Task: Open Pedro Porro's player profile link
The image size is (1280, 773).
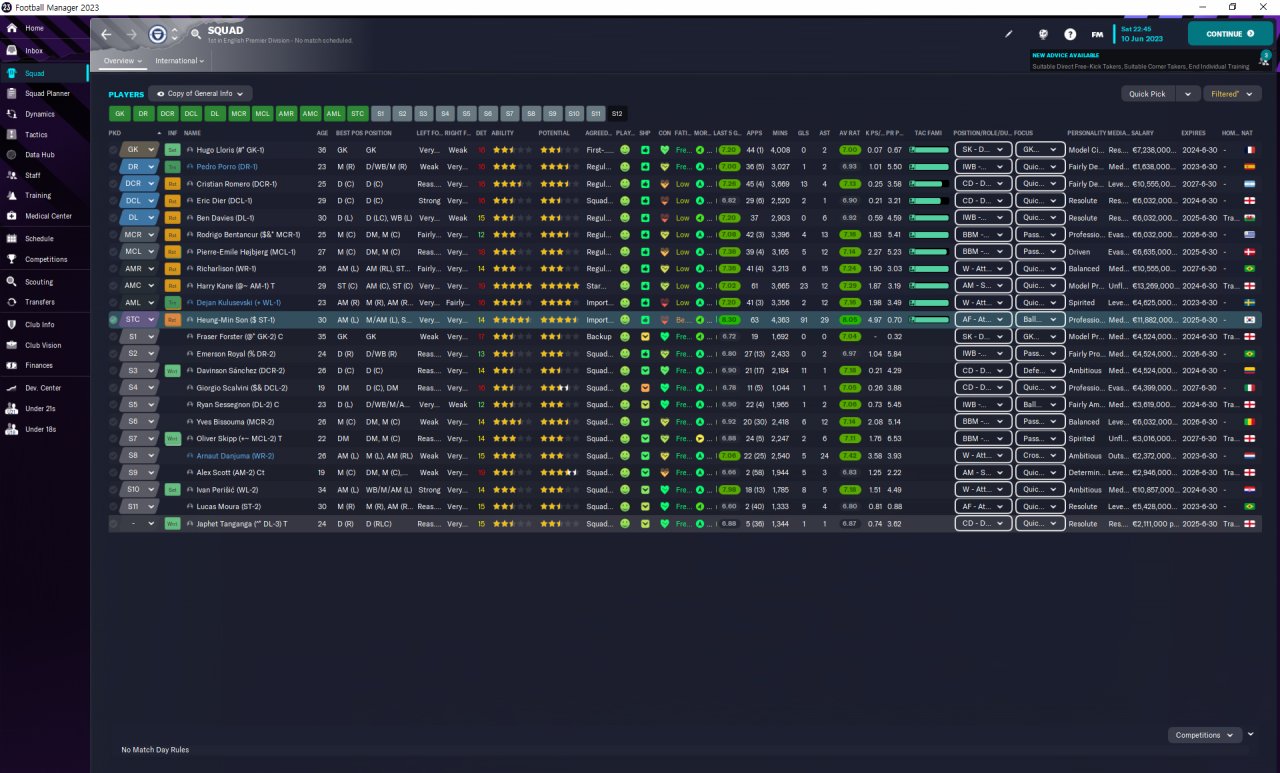Action: pyautogui.click(x=227, y=167)
